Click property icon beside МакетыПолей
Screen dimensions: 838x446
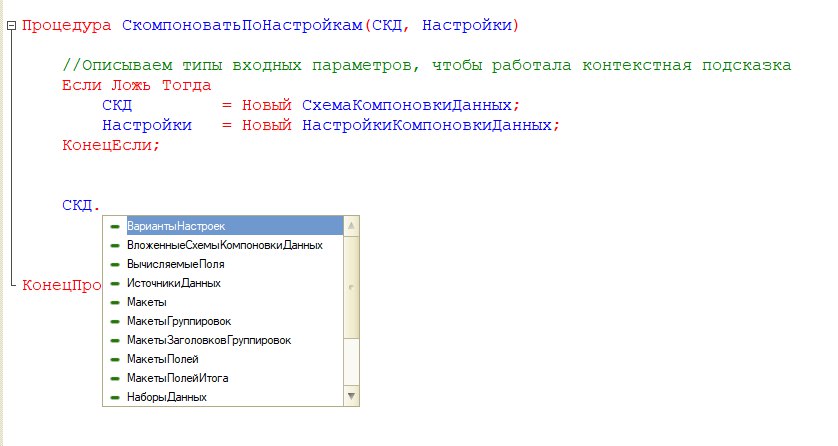[114, 359]
